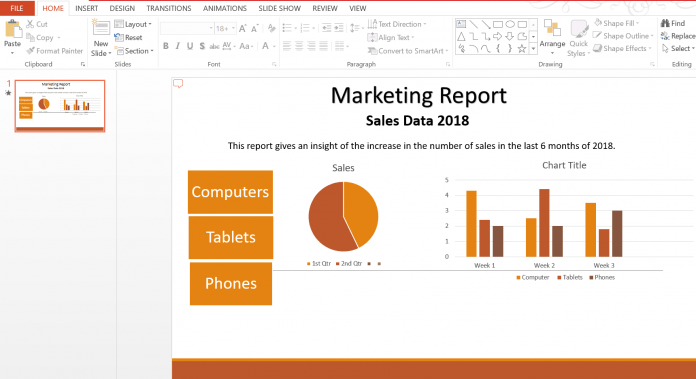Screen dimensions: 696x379
Task: Click the Find binoculars button
Action: [x=673, y=24]
